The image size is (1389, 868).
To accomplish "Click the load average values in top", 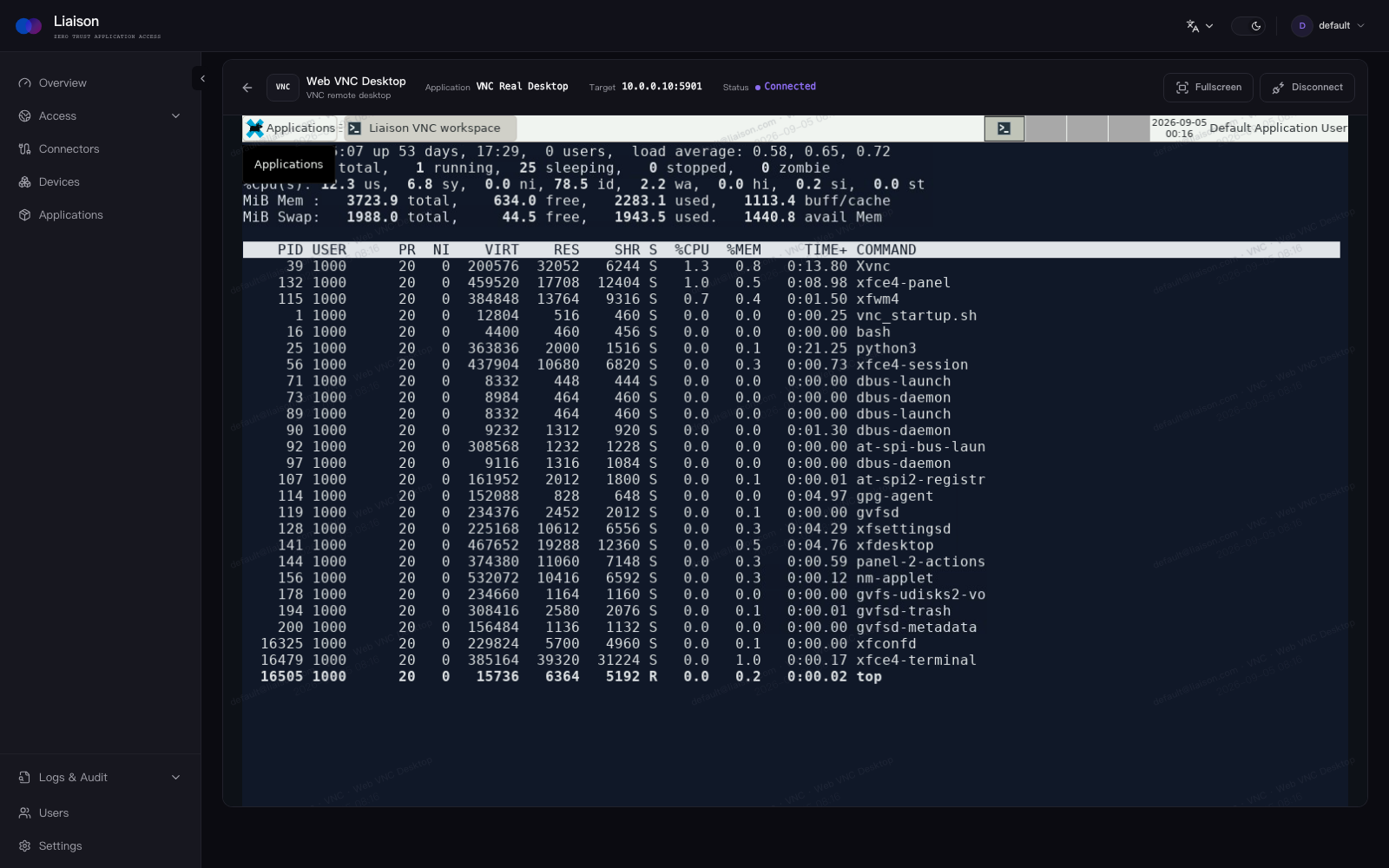I will point(821,152).
